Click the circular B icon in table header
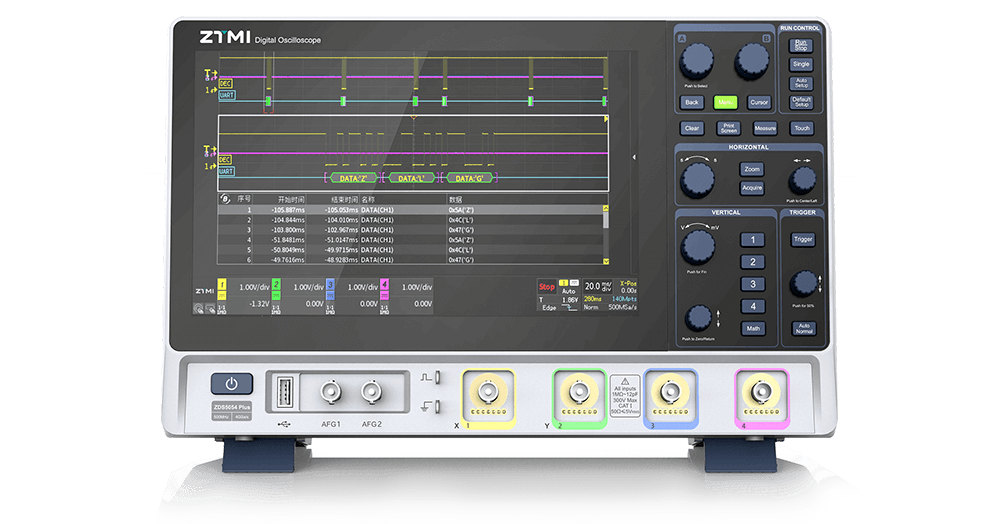The width and height of the screenshot is (1000, 524). pyautogui.click(x=224, y=200)
